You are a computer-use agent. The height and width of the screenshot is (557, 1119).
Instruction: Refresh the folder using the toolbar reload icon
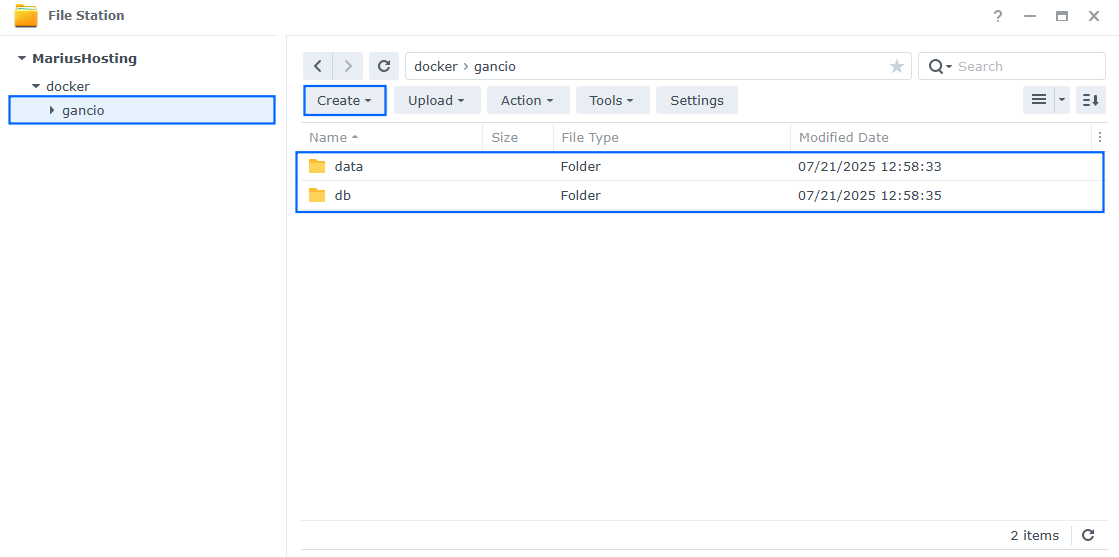pos(384,66)
